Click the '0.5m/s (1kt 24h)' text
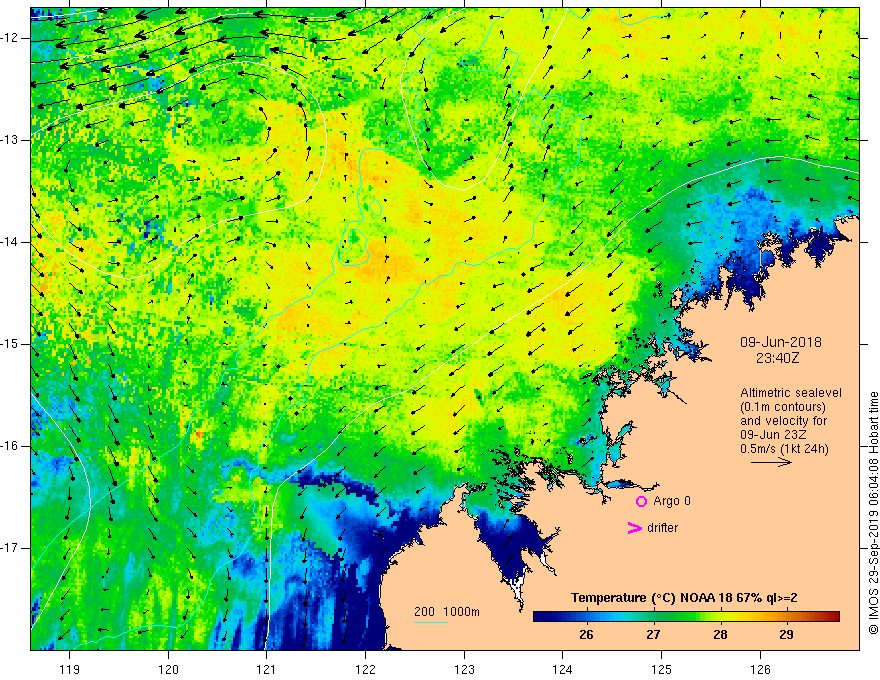Image resolution: width=880 pixels, height=680 pixels. point(784,449)
